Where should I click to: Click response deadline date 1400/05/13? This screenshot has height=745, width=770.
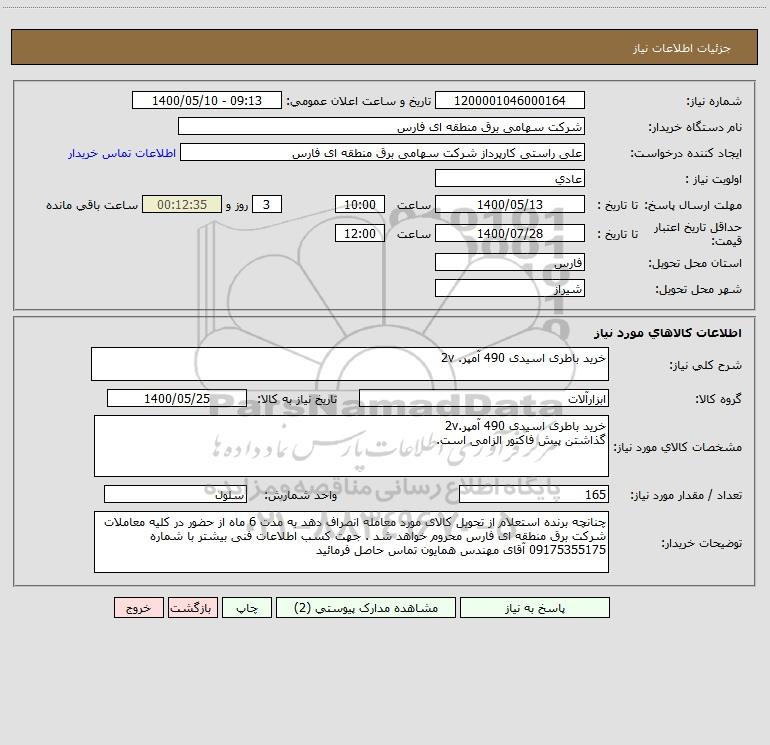[x=510, y=204]
